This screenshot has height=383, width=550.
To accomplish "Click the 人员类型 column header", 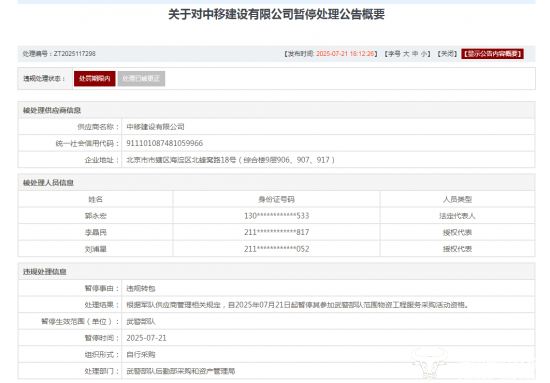I will click(457, 199).
